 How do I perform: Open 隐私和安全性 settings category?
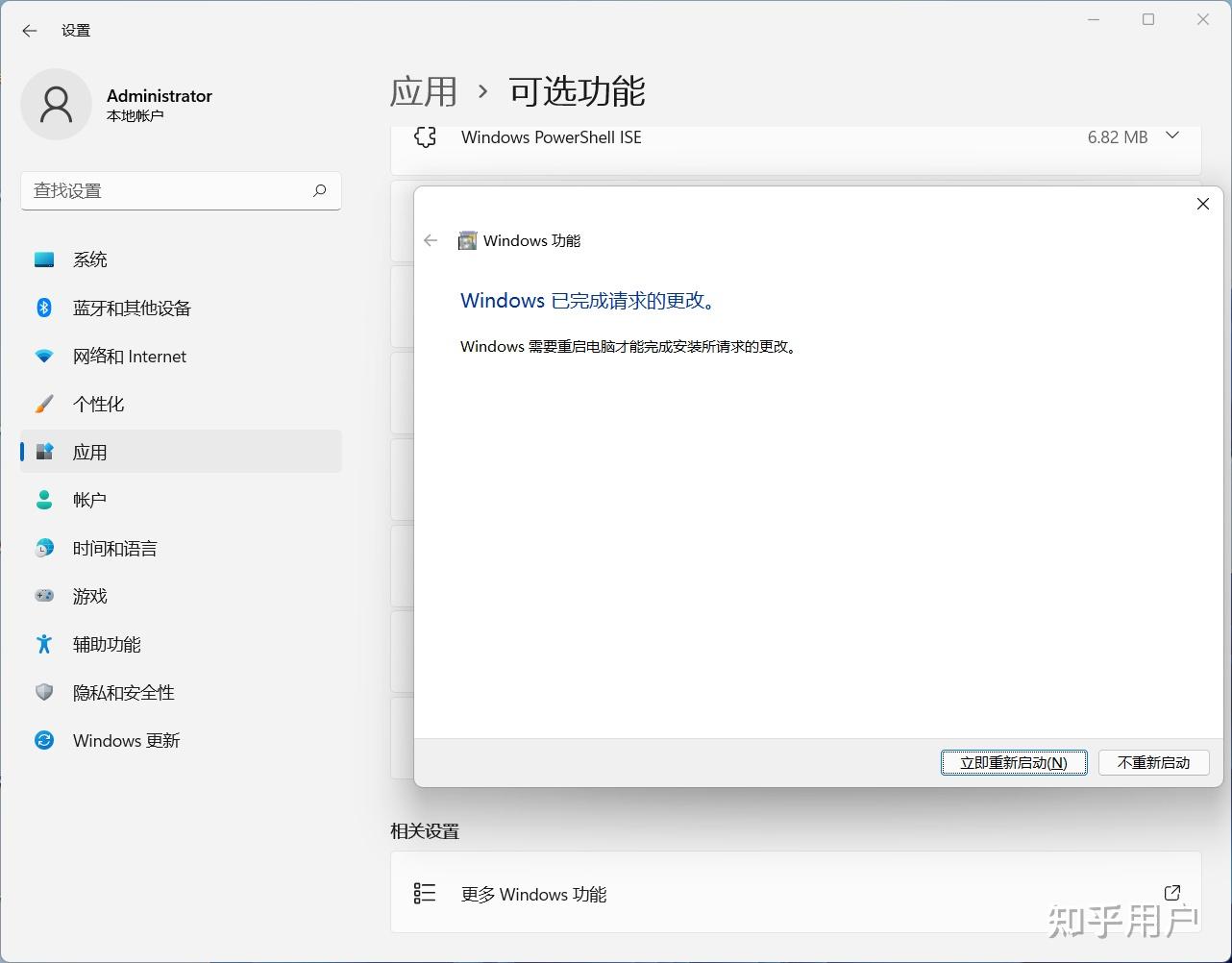coord(181,692)
